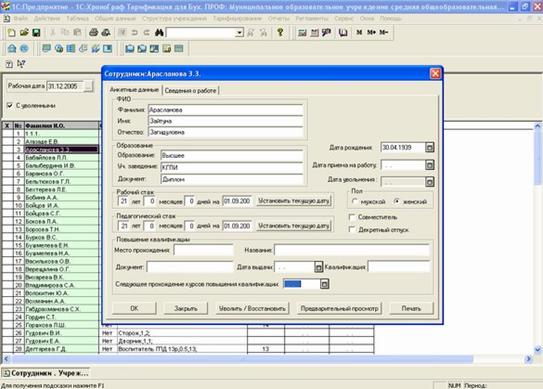Click the Место прохождения input field

pyautogui.click(x=204, y=250)
